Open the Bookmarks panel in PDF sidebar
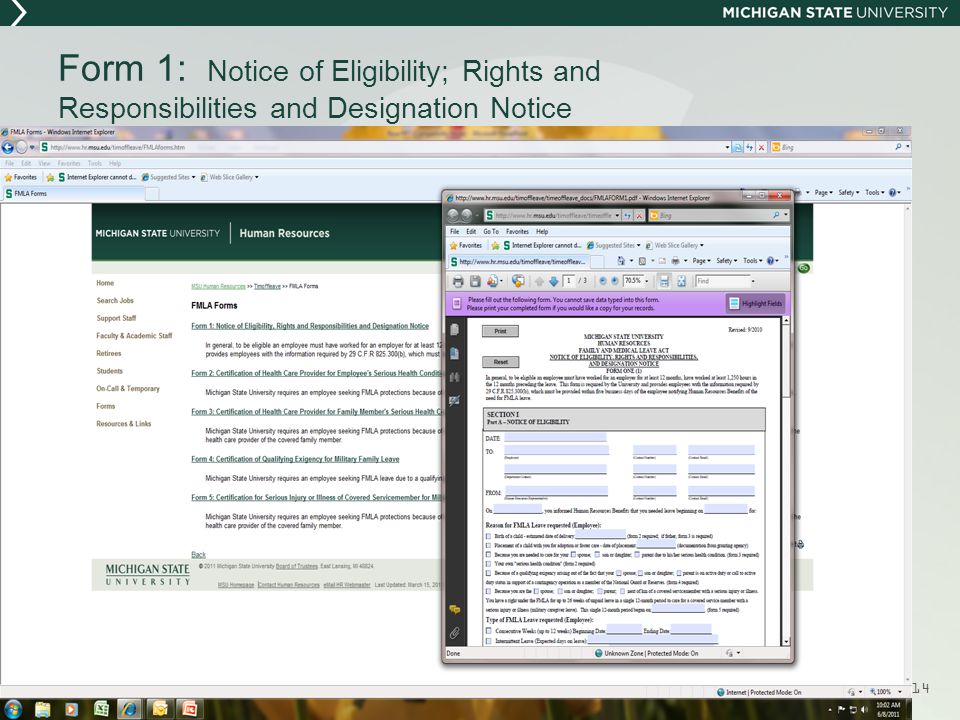This screenshot has width=960, height=720. (454, 353)
